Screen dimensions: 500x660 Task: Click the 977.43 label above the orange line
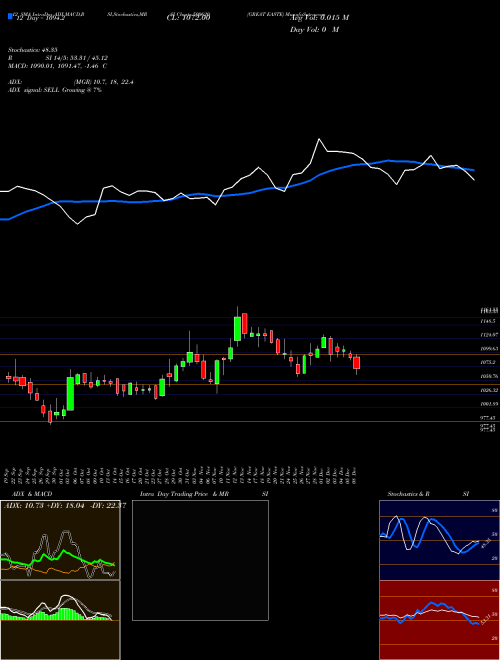point(490,418)
